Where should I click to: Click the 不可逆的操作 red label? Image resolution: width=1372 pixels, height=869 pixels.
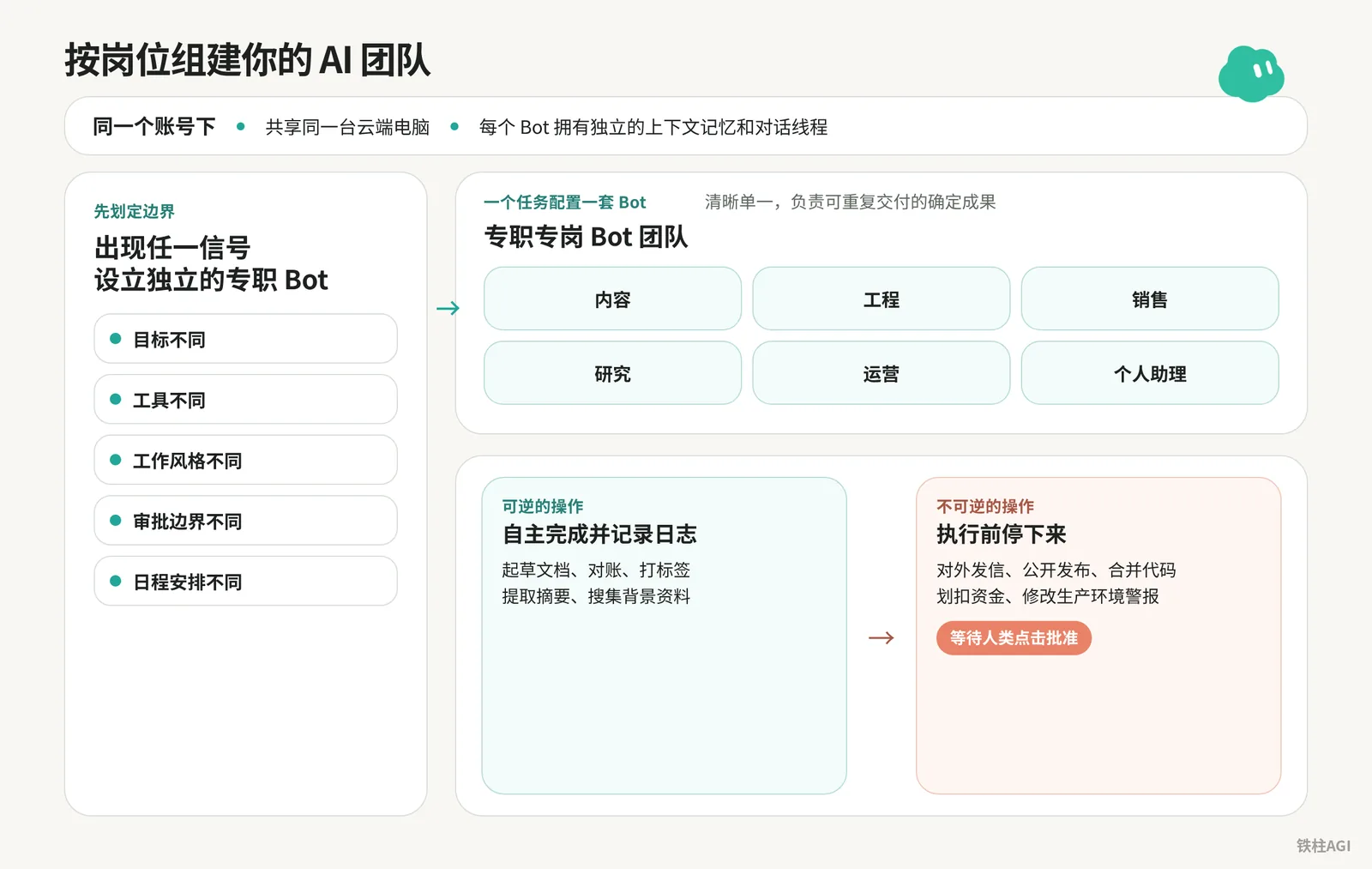[985, 506]
